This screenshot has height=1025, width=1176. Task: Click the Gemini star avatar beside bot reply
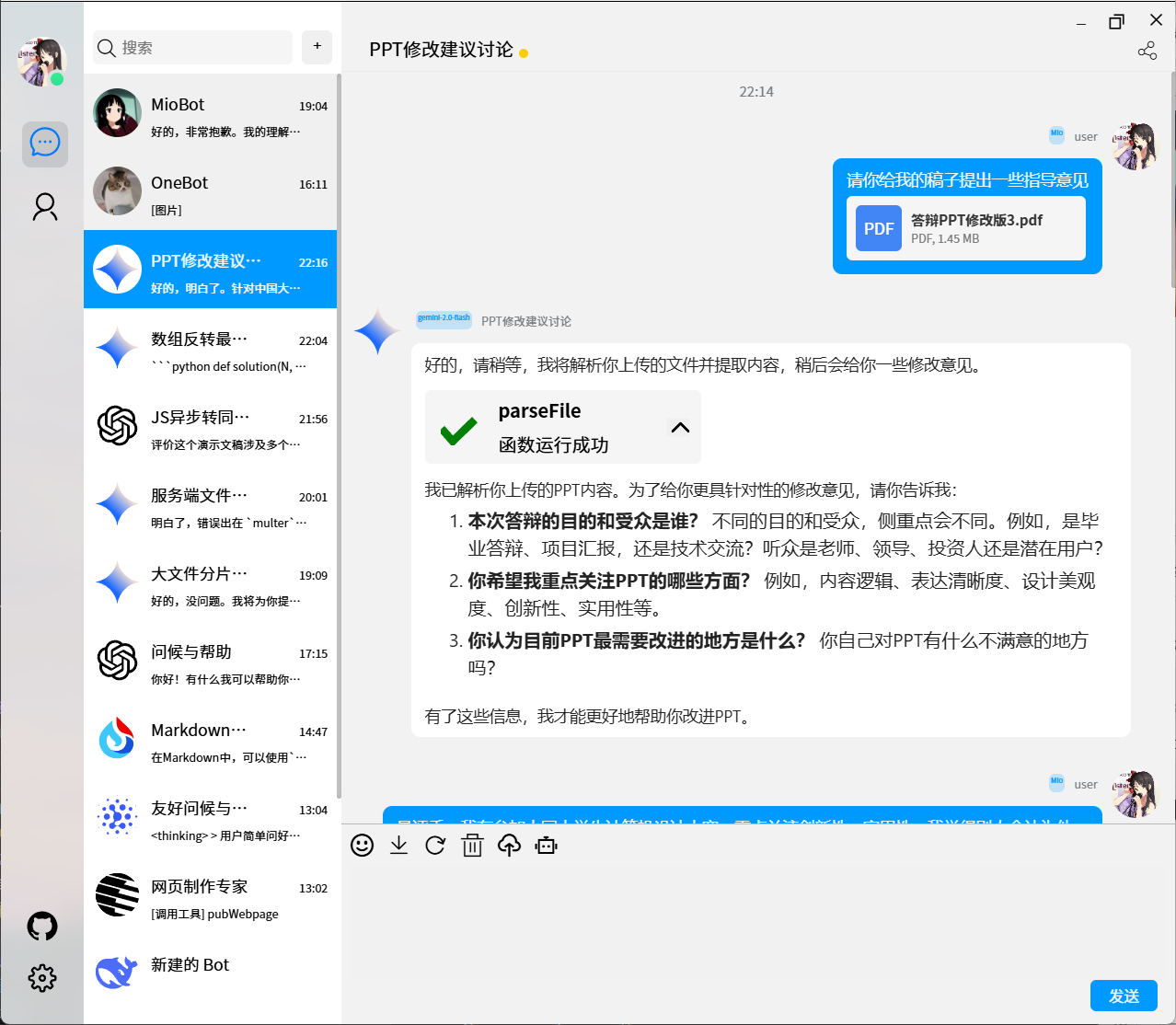coord(377,332)
